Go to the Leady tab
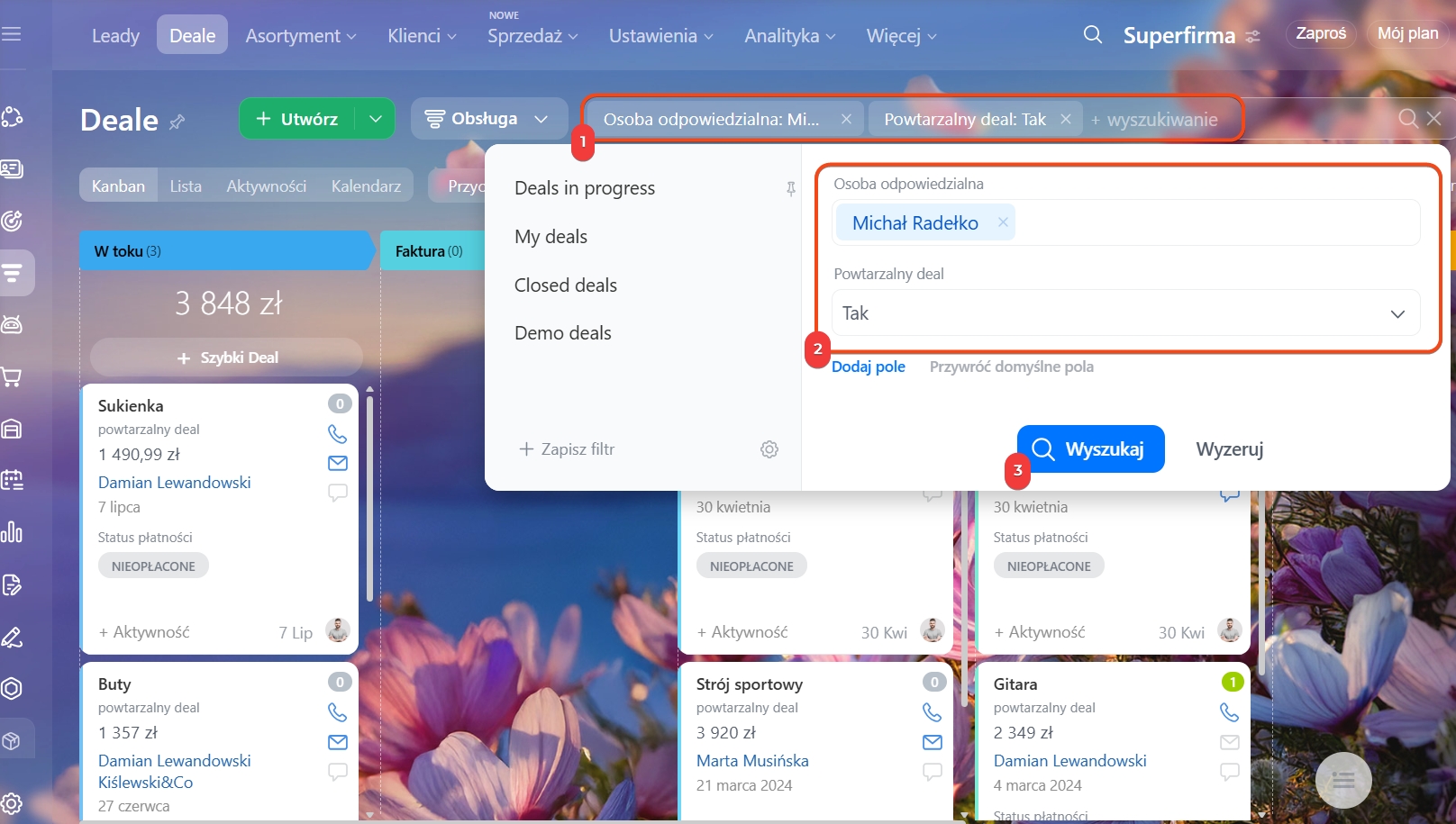 (115, 36)
